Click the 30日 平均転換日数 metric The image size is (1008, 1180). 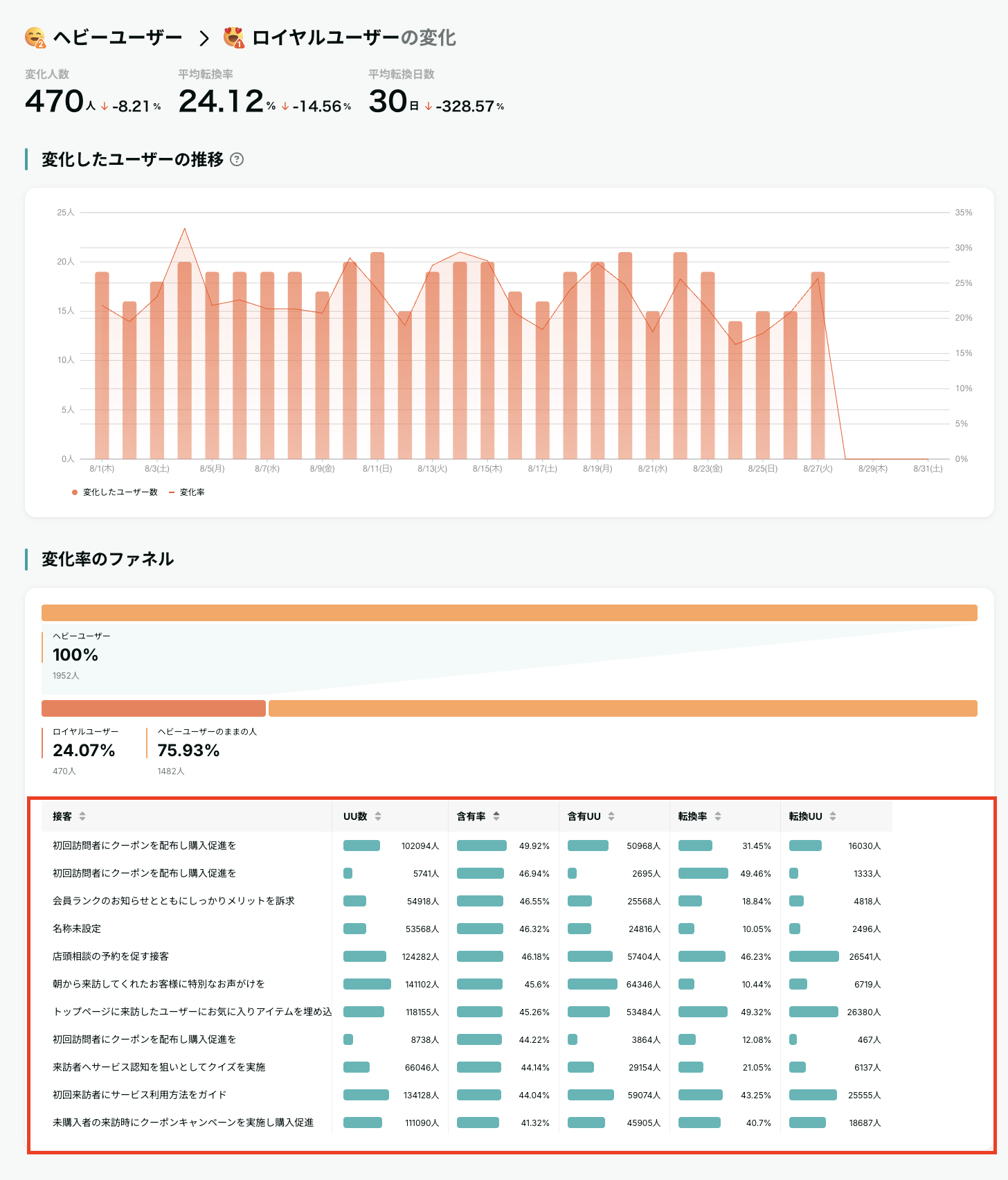[x=394, y=102]
